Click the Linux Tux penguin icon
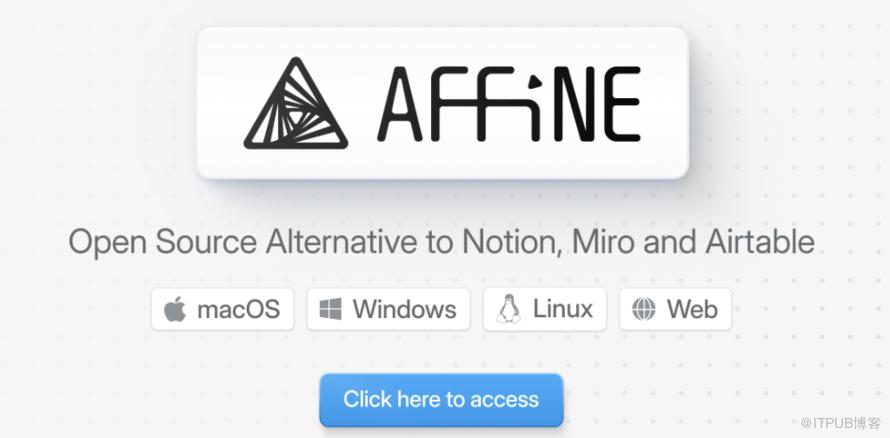This screenshot has height=438, width=890. (x=509, y=309)
